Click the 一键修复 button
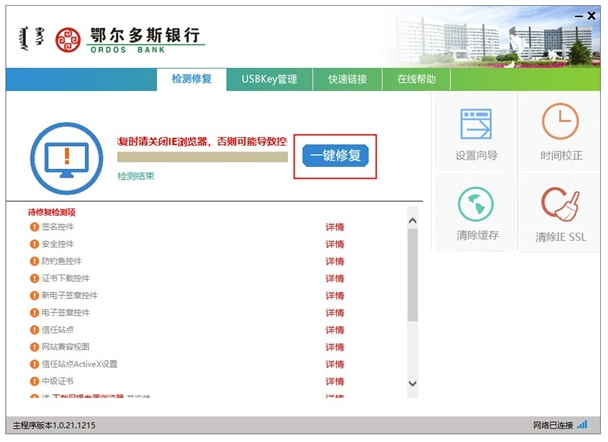The width and height of the screenshot is (608, 442). [x=335, y=155]
